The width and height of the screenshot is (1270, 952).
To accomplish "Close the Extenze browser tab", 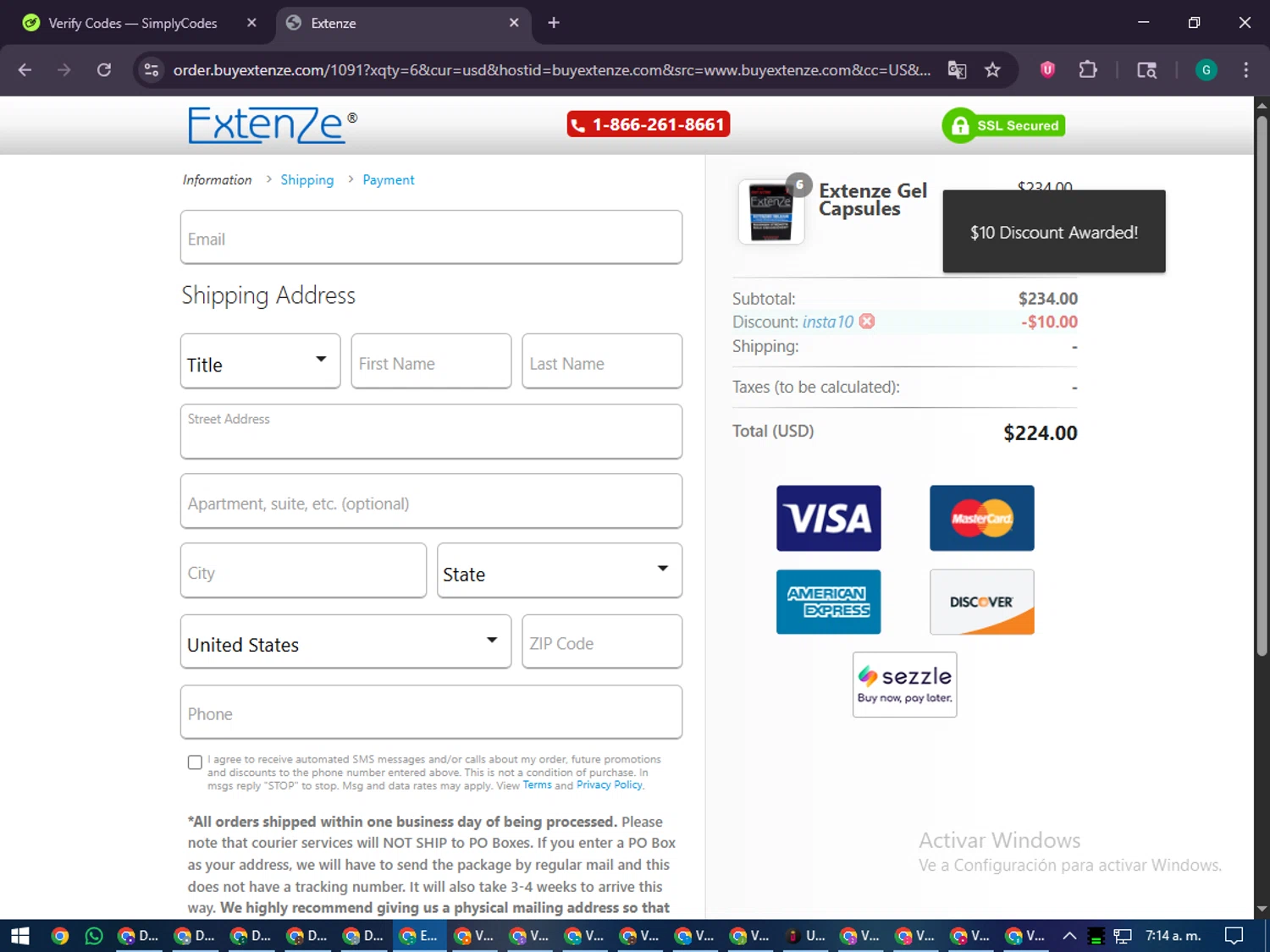I will (514, 23).
